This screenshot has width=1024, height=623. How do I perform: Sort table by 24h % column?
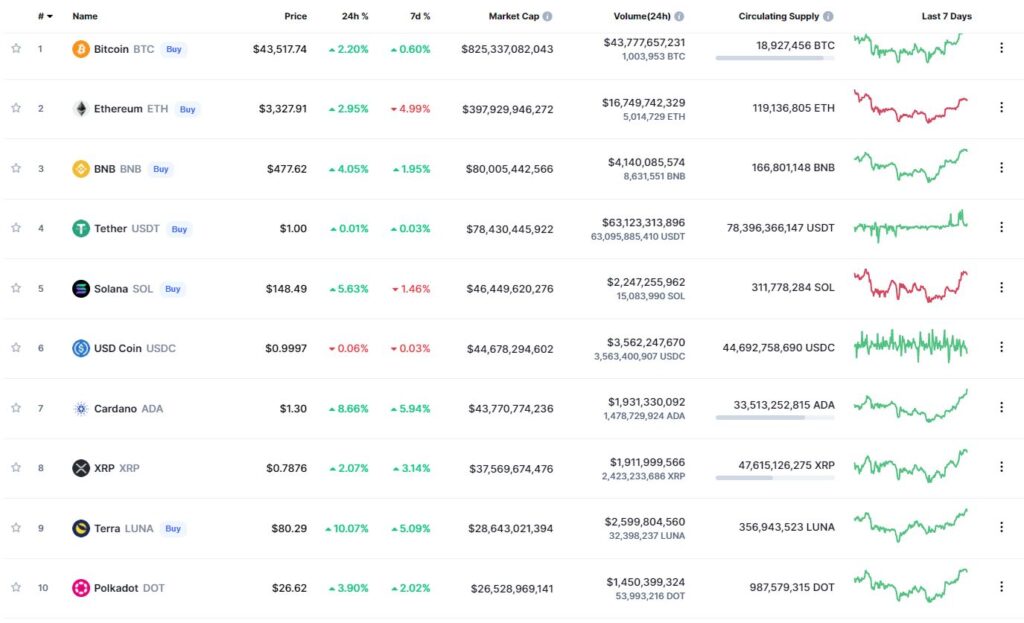point(355,16)
